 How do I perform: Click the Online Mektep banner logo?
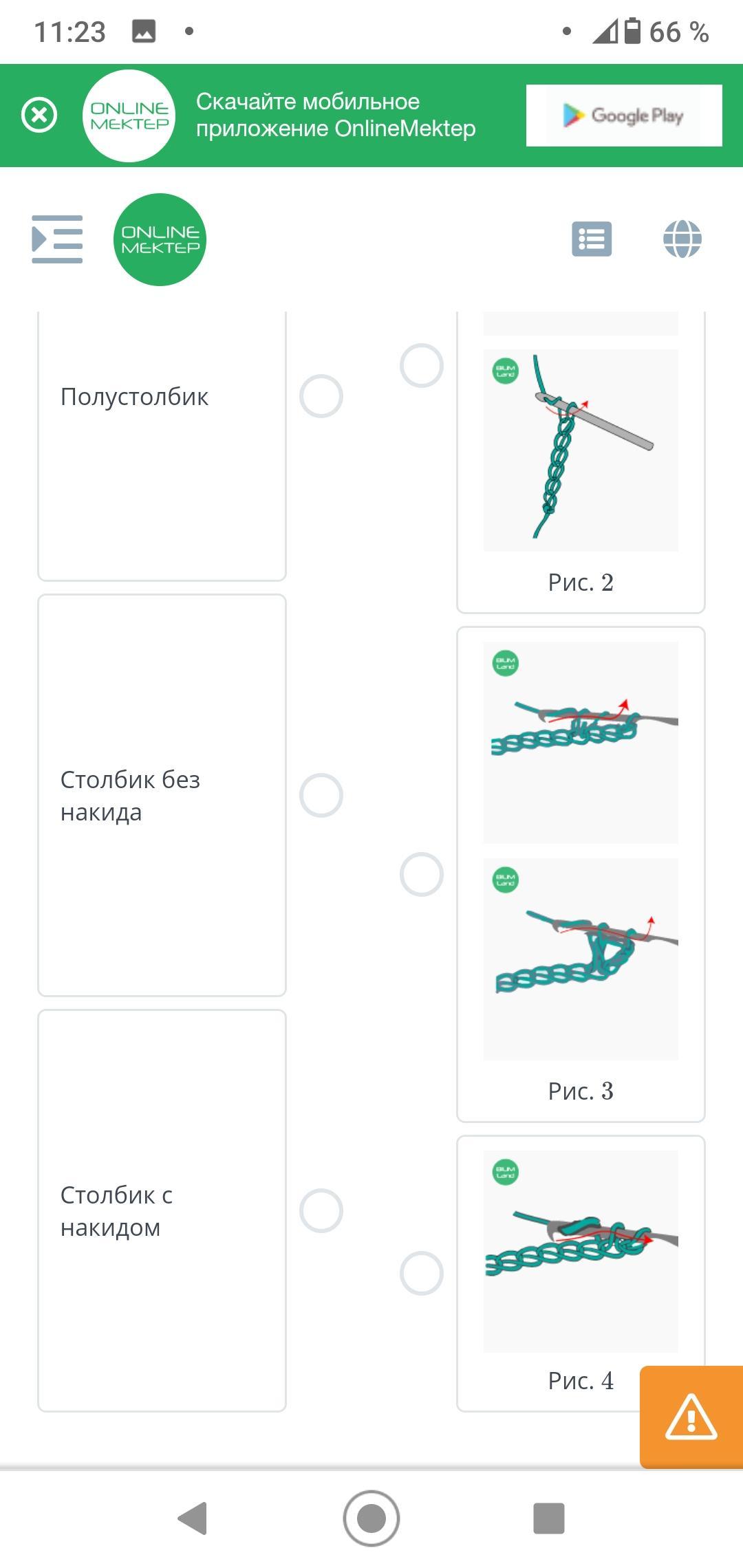click(129, 116)
